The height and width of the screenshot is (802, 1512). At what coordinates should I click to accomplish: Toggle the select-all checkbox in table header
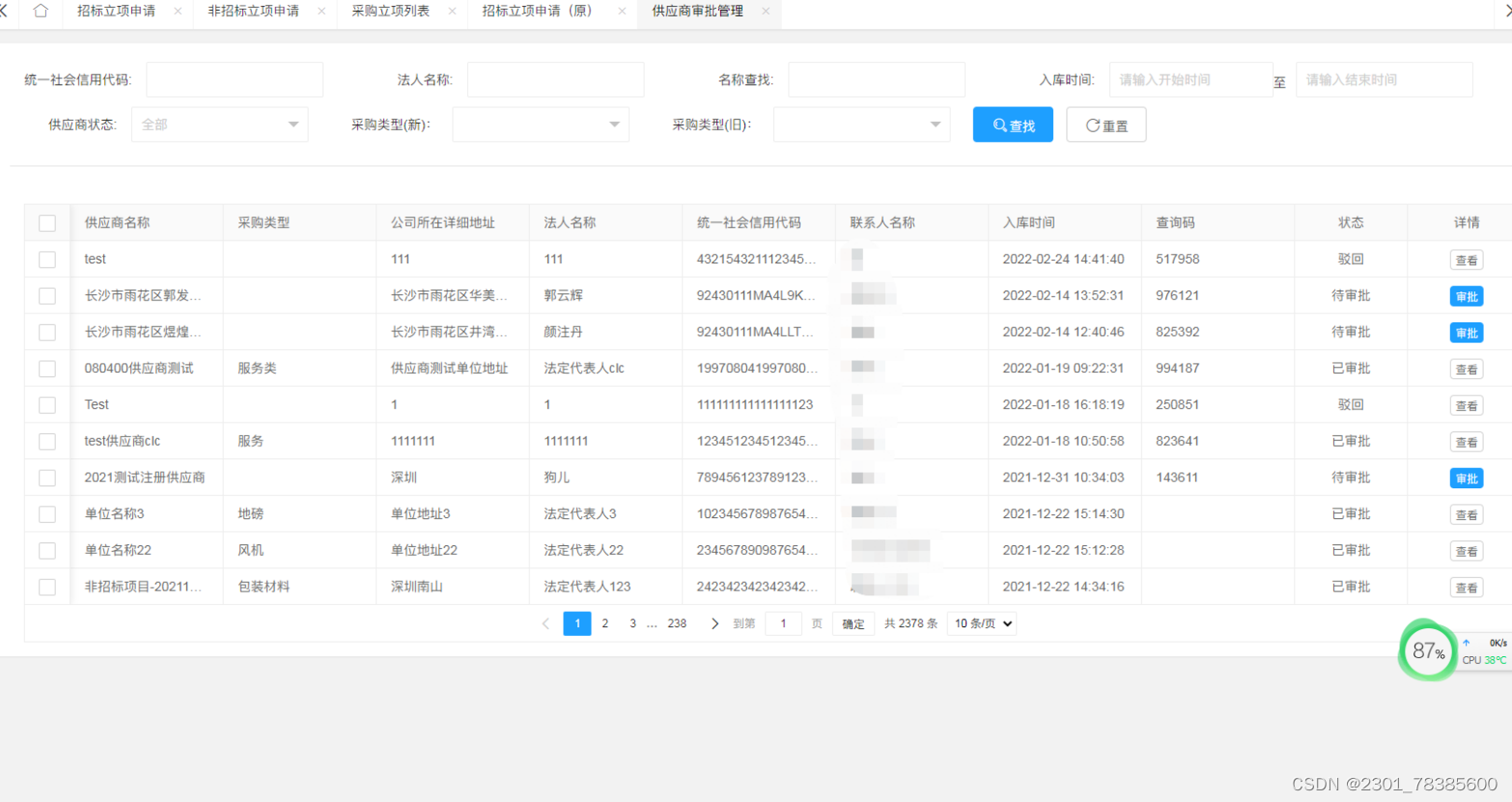click(46, 223)
